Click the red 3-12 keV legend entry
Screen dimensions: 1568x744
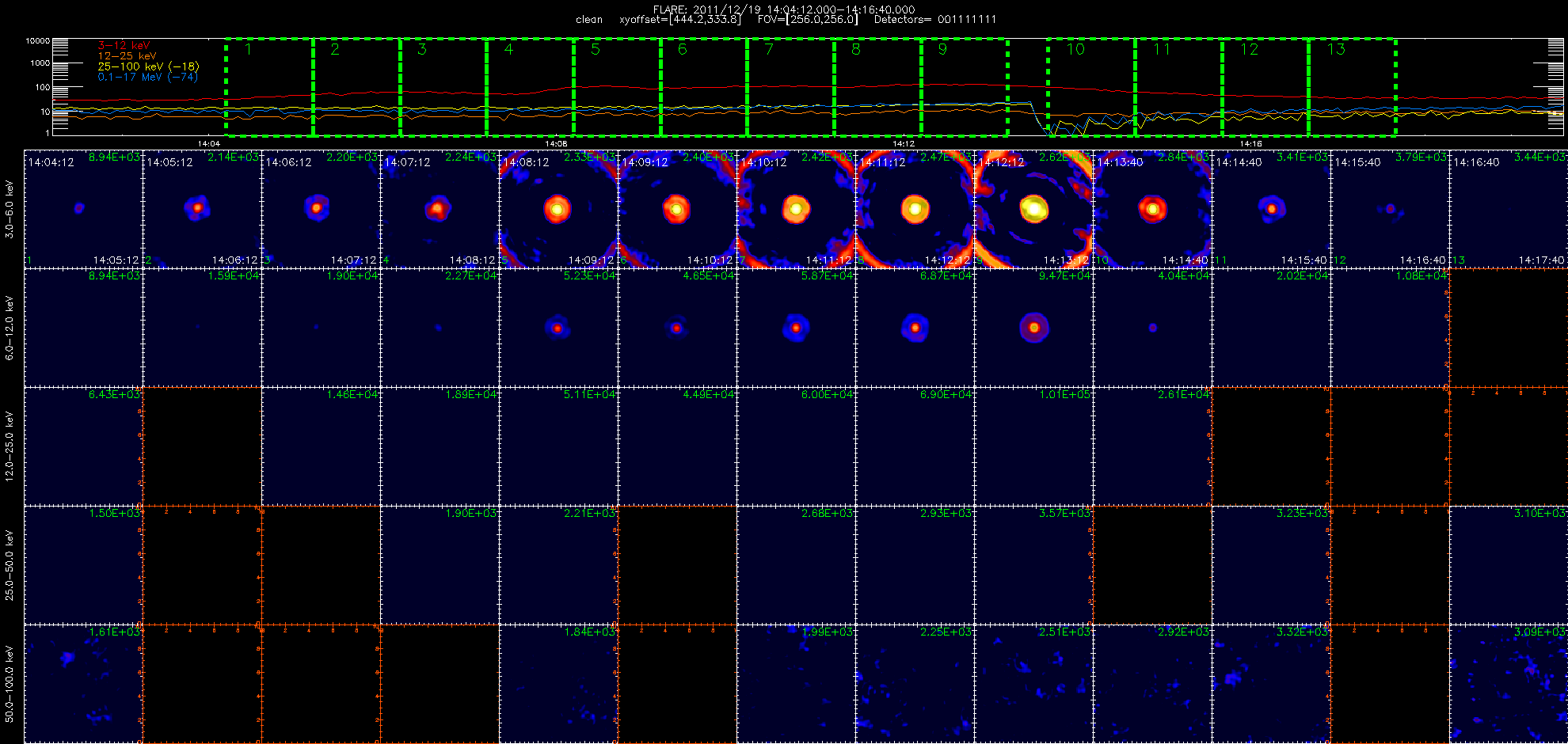point(124,46)
